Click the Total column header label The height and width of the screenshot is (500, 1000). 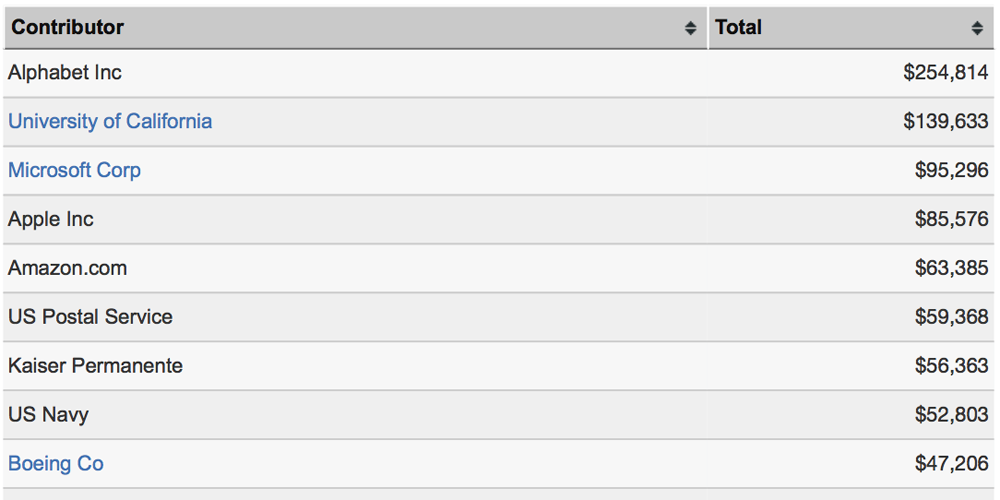click(x=739, y=27)
